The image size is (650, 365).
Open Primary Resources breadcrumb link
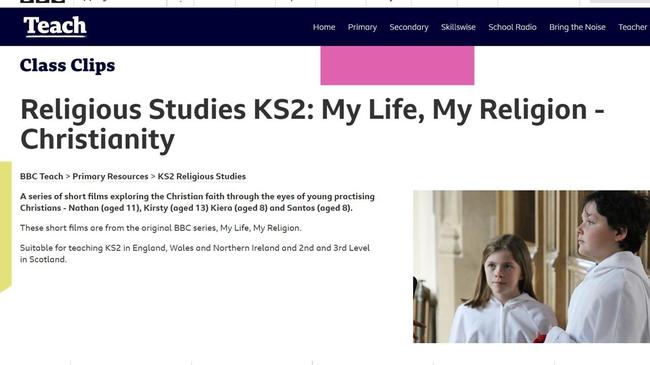110,176
